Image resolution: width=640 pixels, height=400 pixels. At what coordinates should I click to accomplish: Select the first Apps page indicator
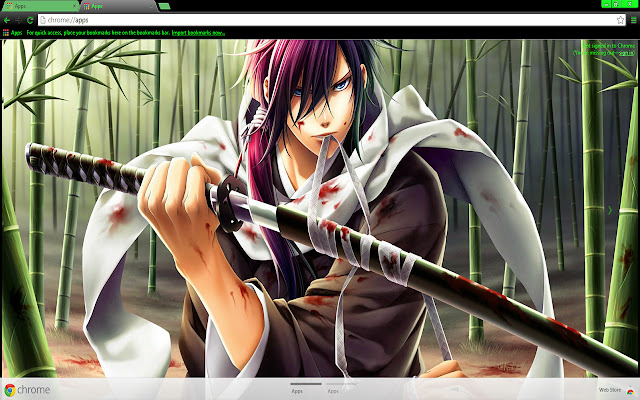click(306, 388)
